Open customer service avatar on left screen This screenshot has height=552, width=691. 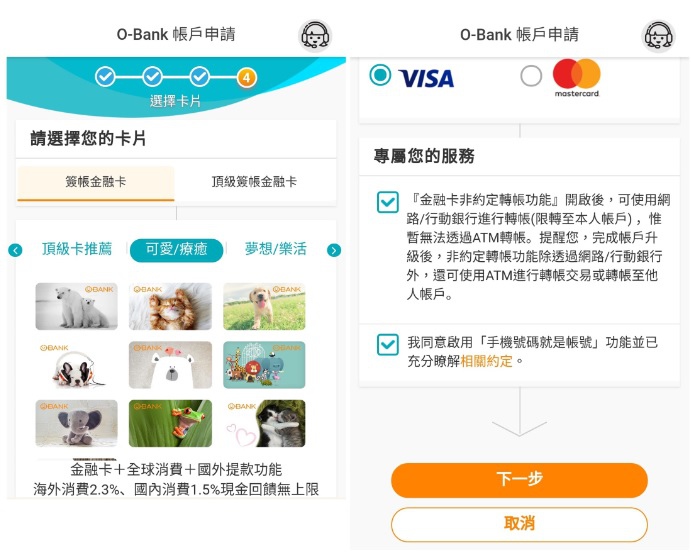(315, 36)
